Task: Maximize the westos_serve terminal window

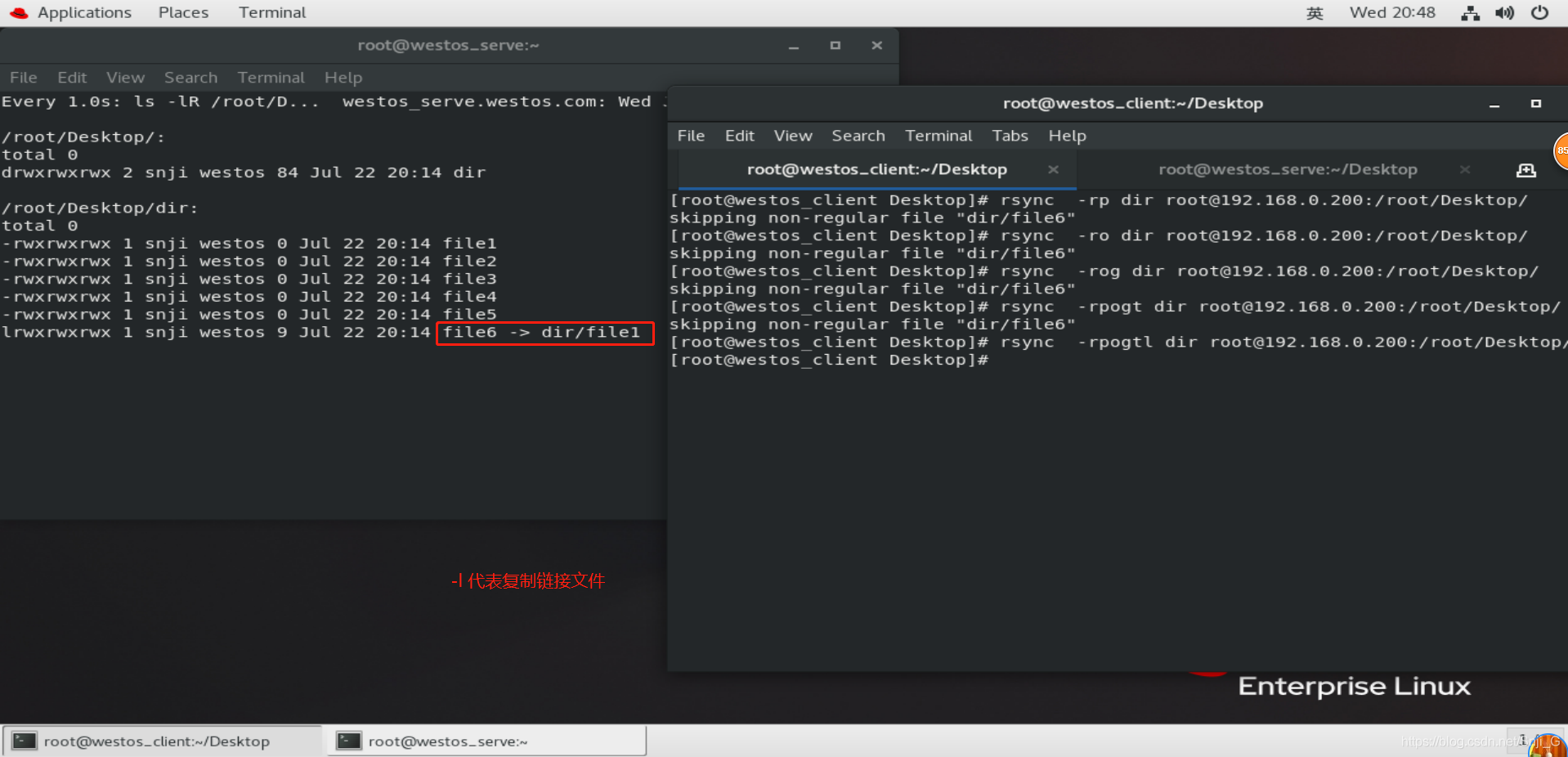Action: [835, 46]
